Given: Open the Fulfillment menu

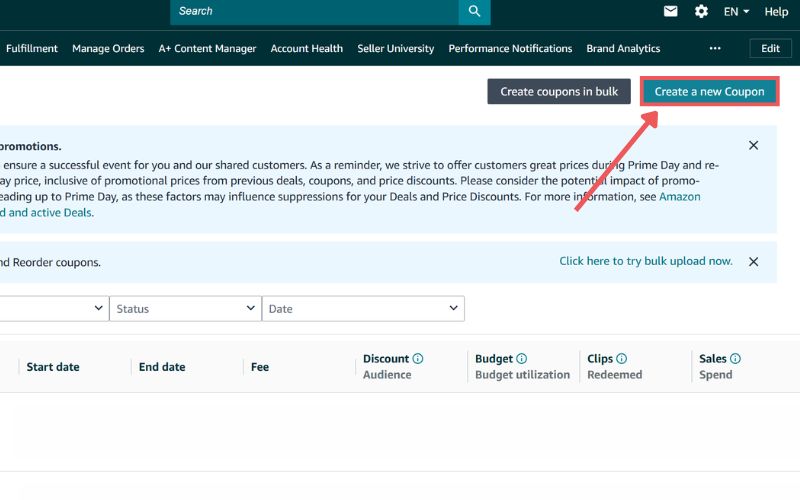Looking at the screenshot, I should point(32,48).
